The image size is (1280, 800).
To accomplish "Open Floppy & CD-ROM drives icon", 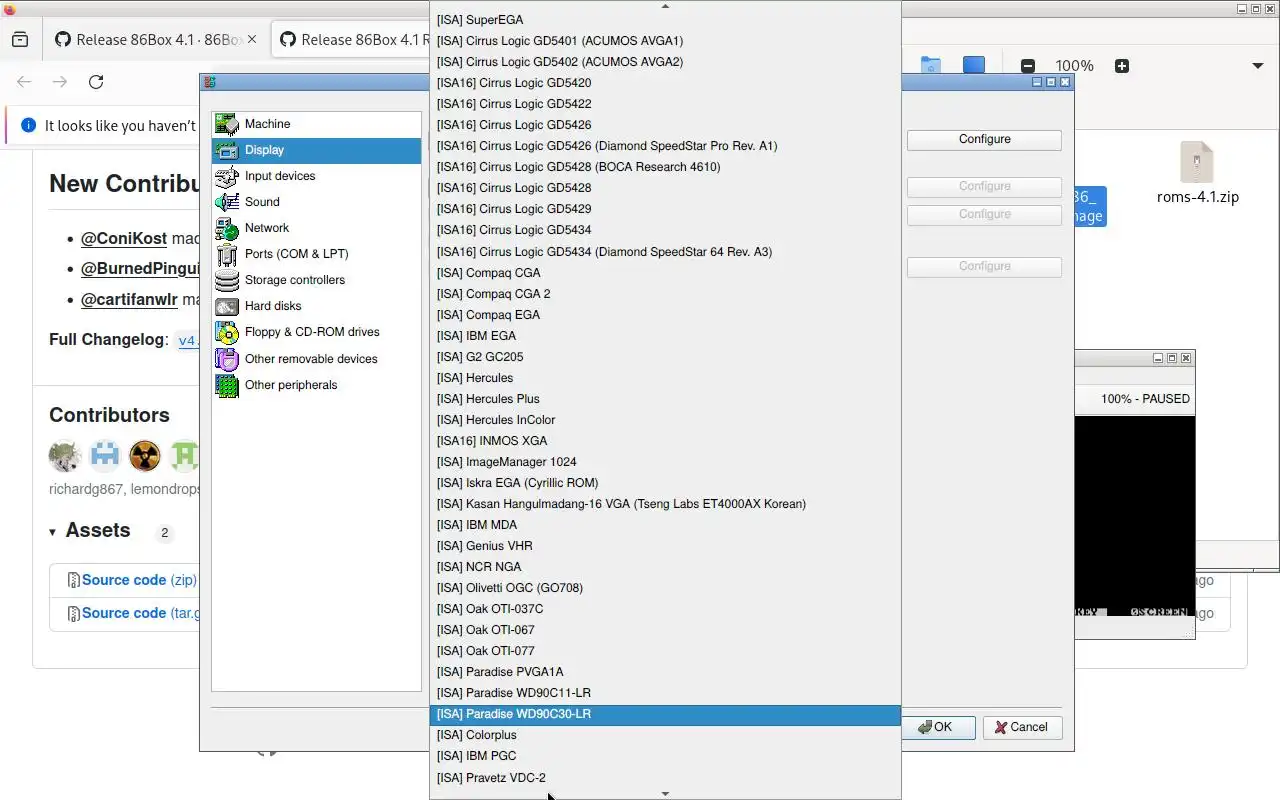I will click(x=227, y=332).
